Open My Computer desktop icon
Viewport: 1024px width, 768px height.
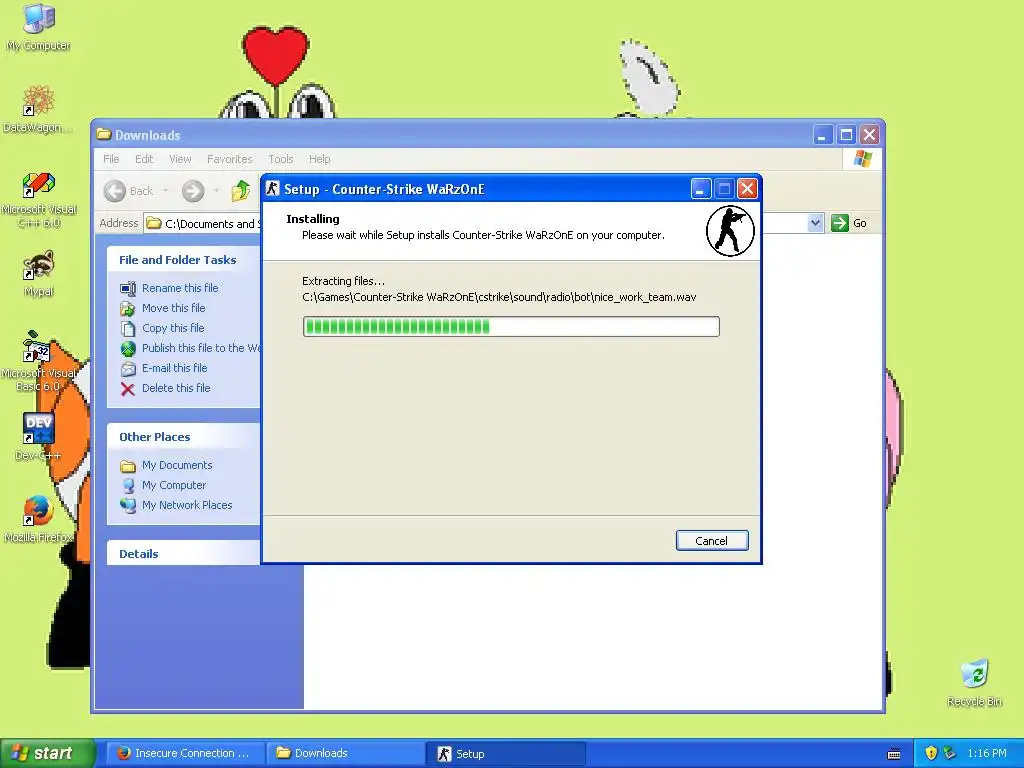click(39, 27)
